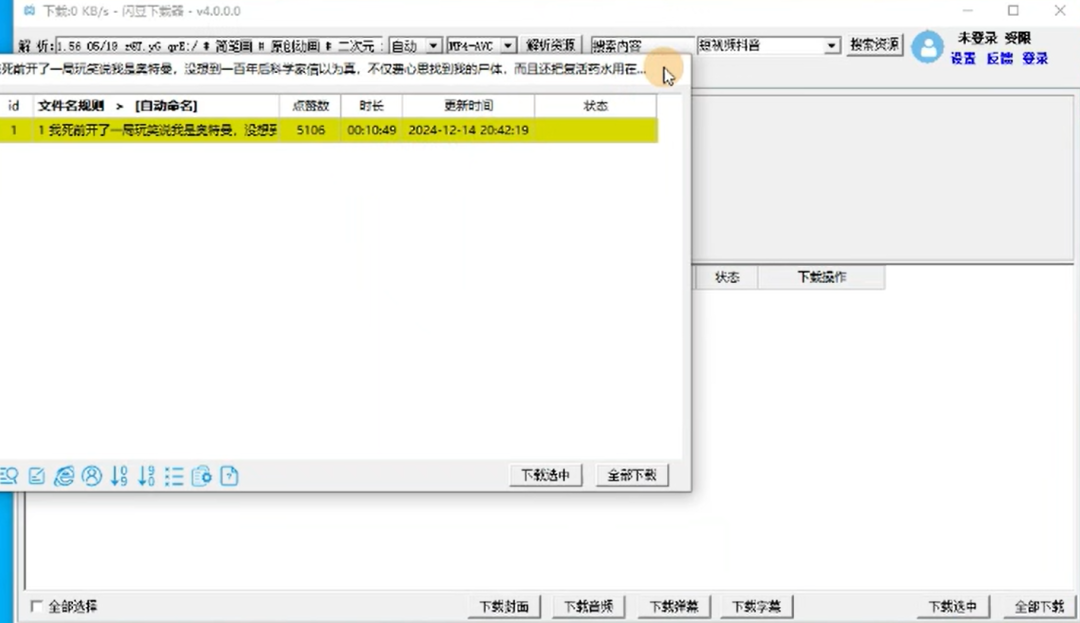Click 全部下载 in the main window bottom bar

click(1039, 606)
